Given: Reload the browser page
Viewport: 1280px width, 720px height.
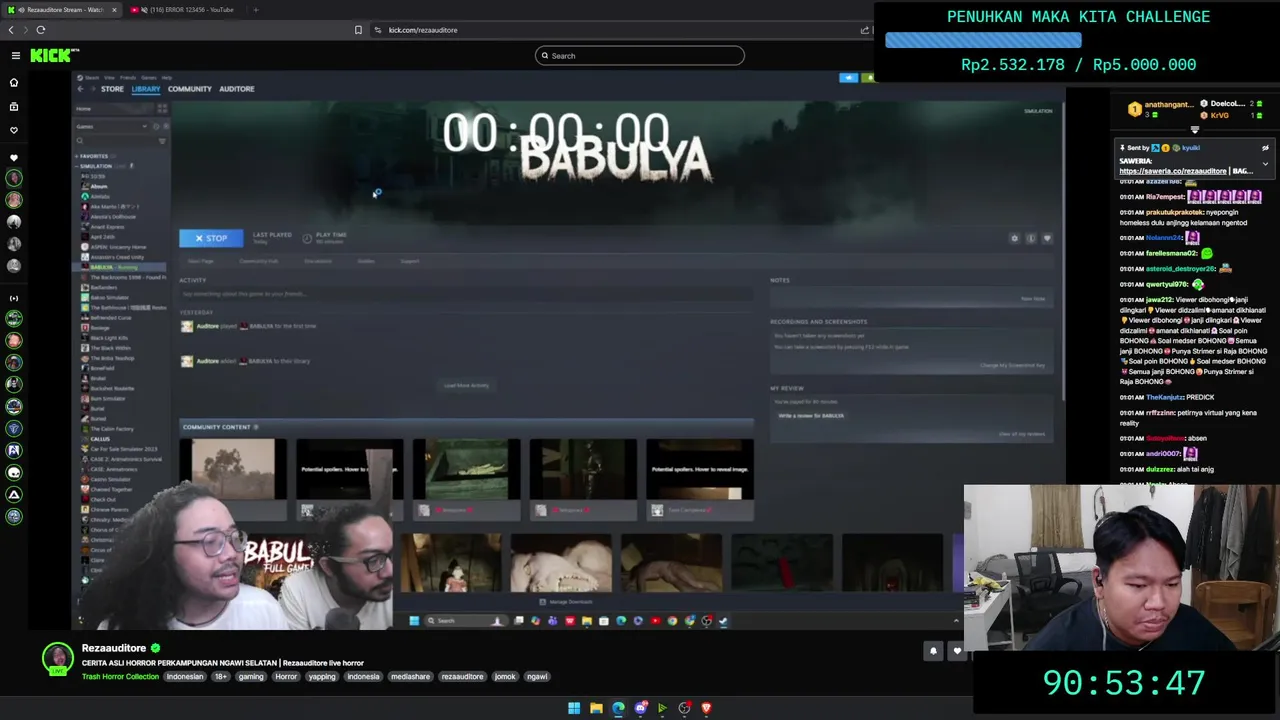Looking at the screenshot, I should (x=41, y=30).
